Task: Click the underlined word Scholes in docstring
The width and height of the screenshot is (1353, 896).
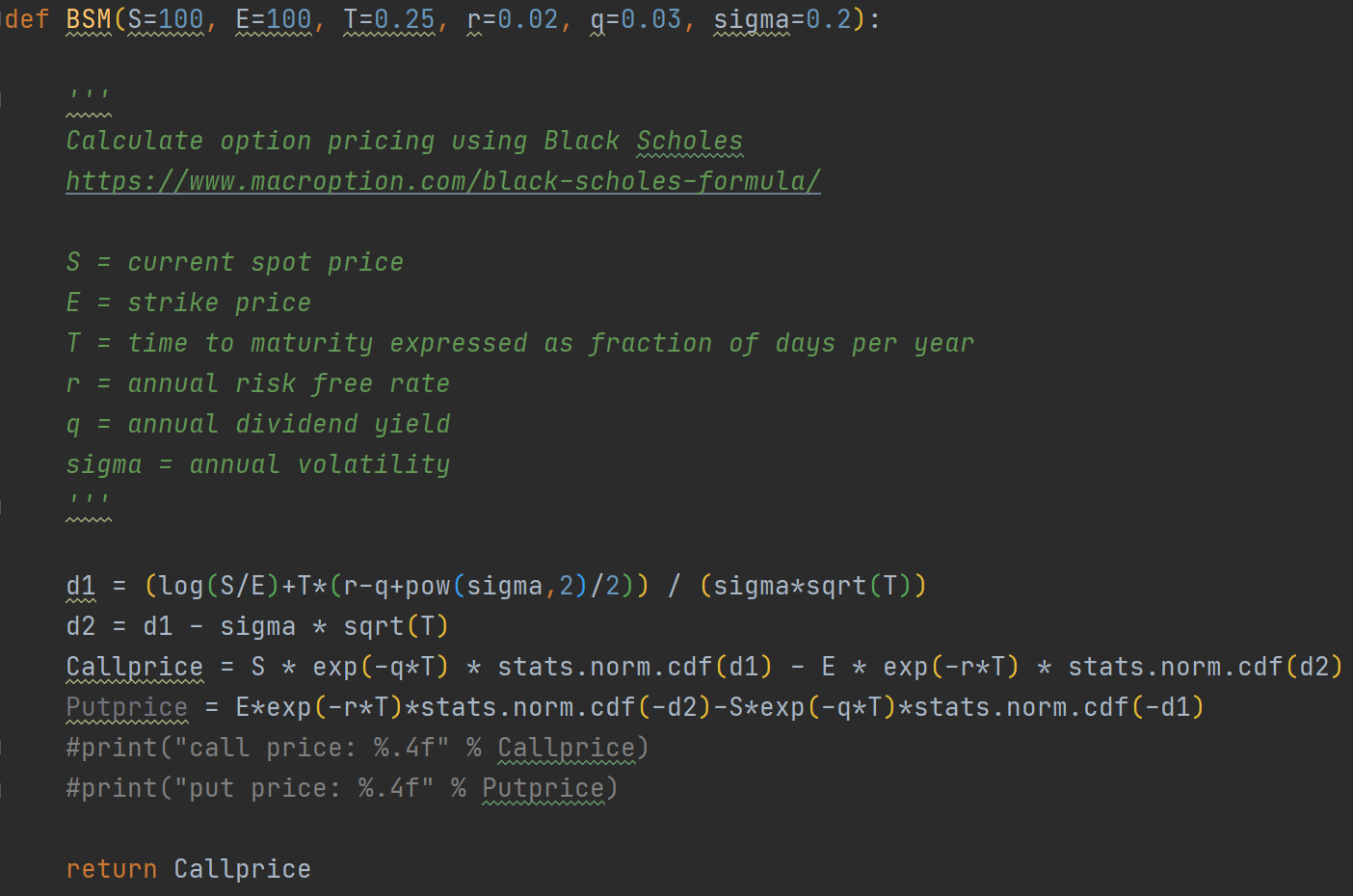Action: tap(689, 141)
